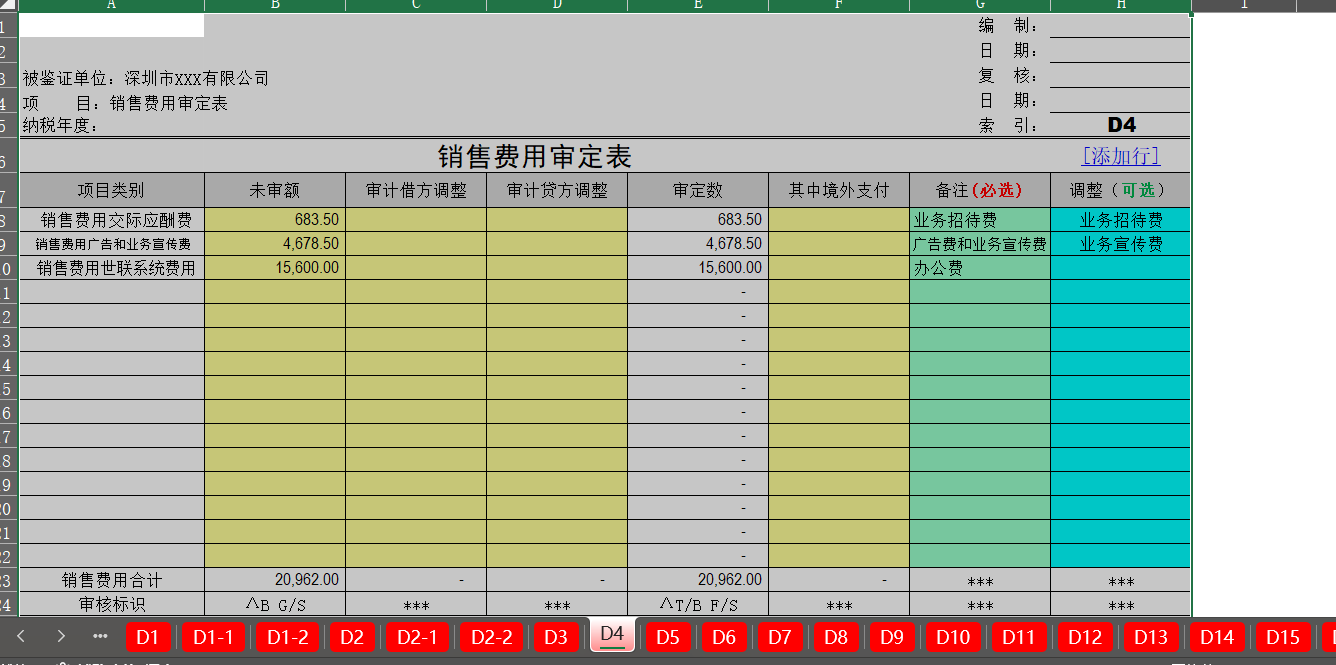
Task: Click the blank field next to 复核
Action: pyautogui.click(x=1120, y=75)
